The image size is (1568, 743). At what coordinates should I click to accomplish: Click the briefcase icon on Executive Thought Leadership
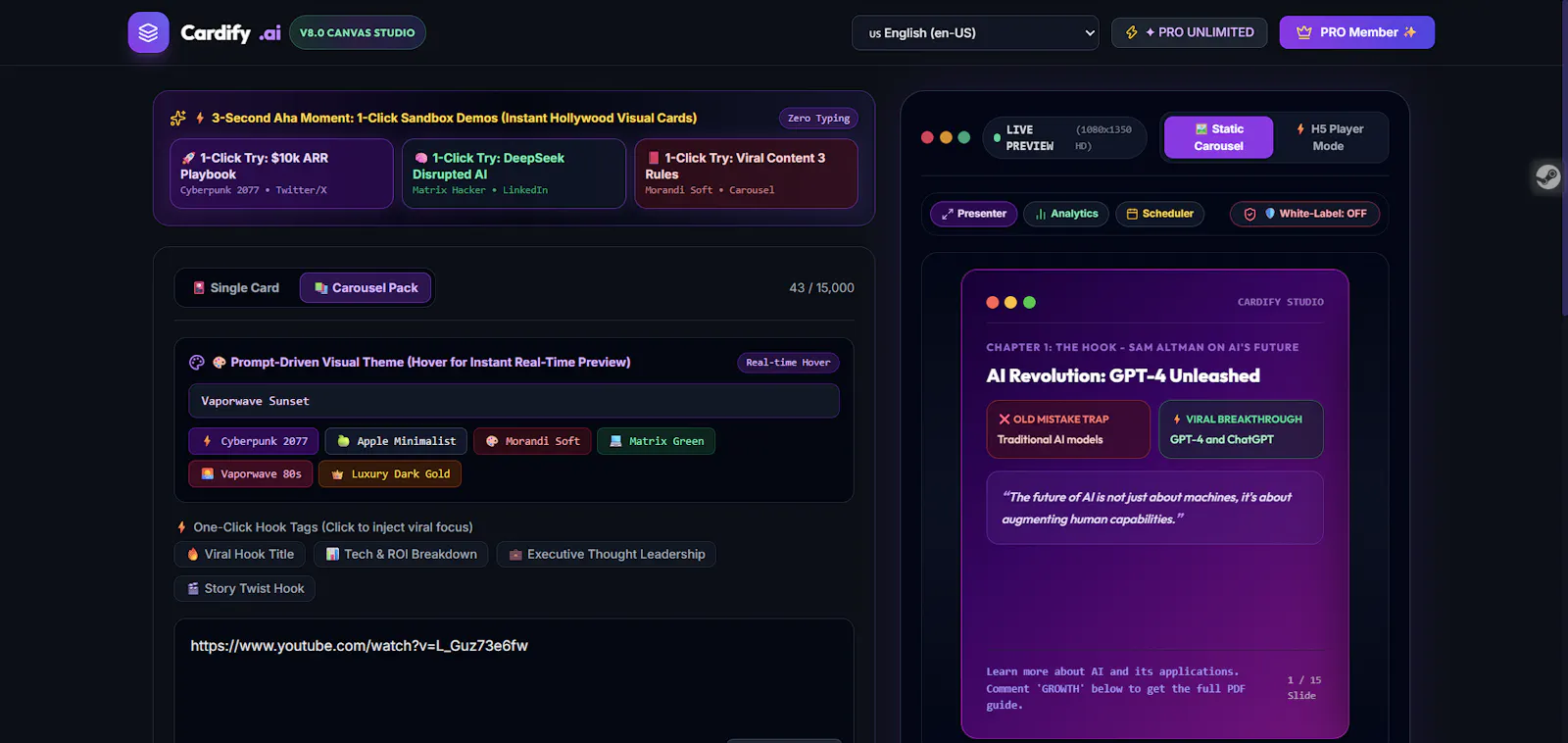[515, 555]
